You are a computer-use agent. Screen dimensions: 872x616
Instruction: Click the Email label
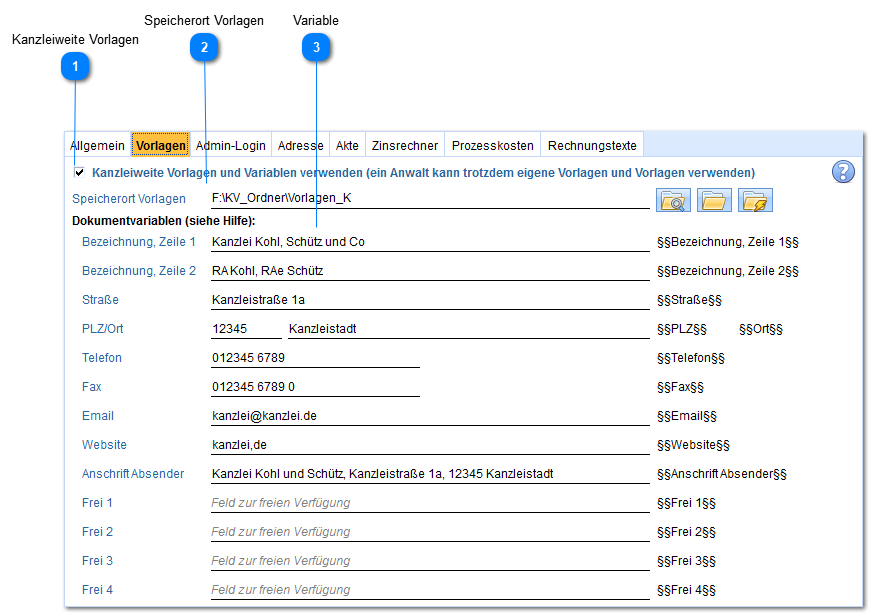pos(98,416)
